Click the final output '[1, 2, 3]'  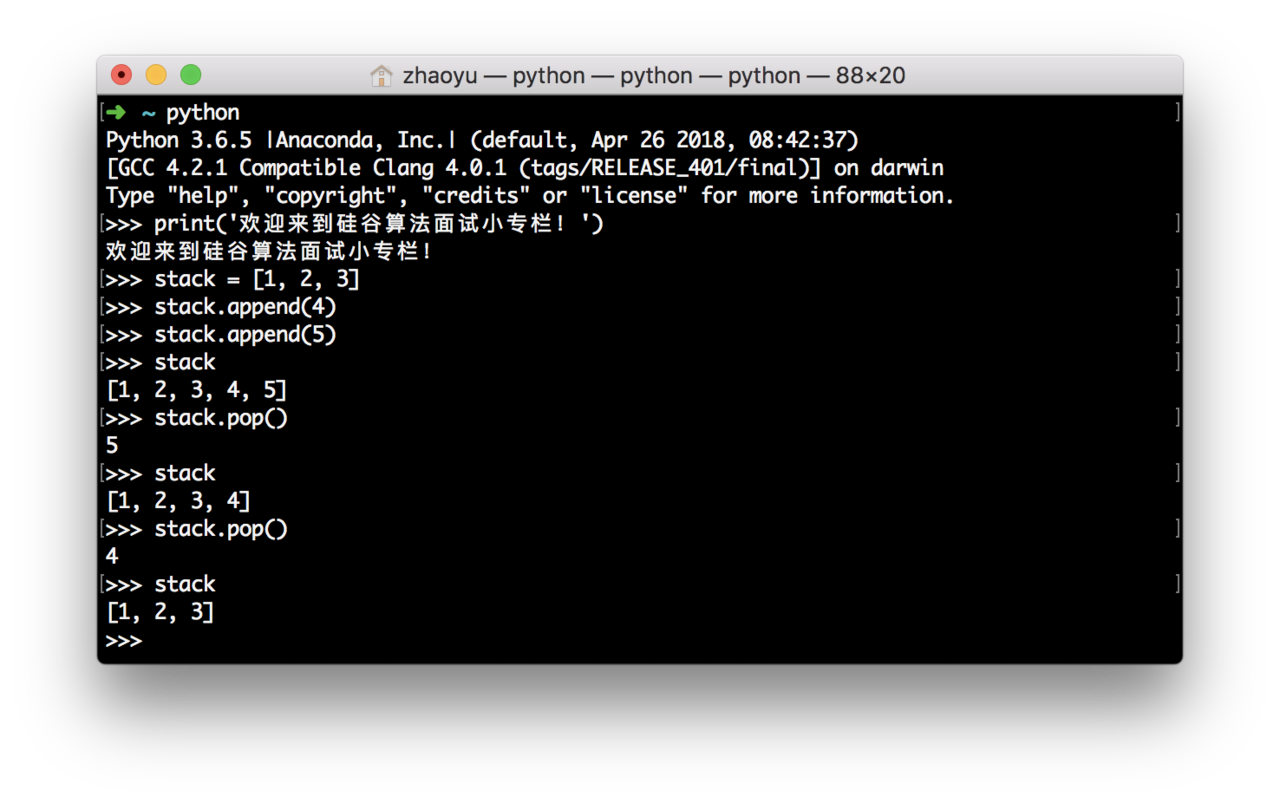pyautogui.click(x=160, y=612)
